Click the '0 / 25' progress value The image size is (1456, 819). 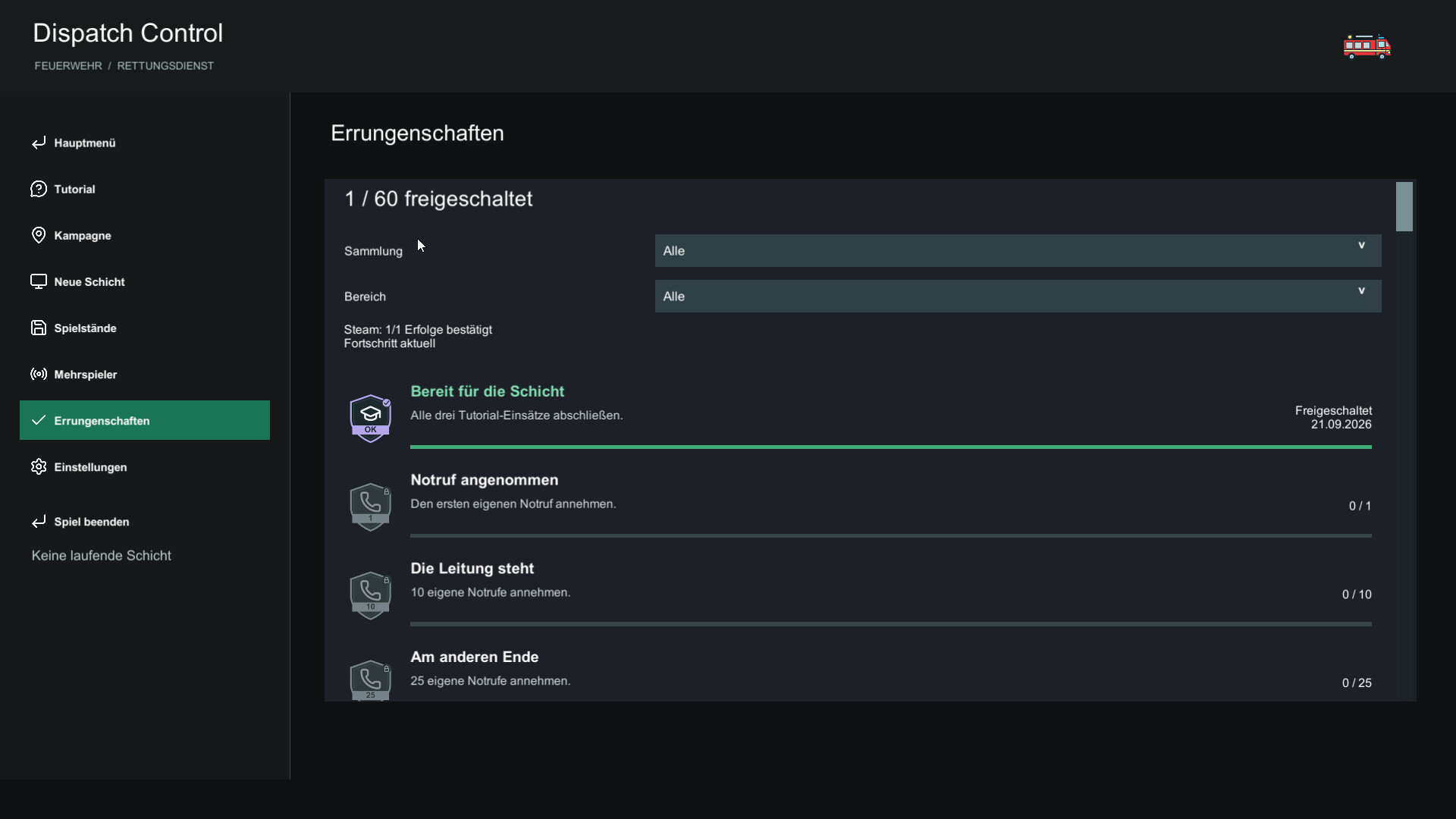[x=1357, y=683]
